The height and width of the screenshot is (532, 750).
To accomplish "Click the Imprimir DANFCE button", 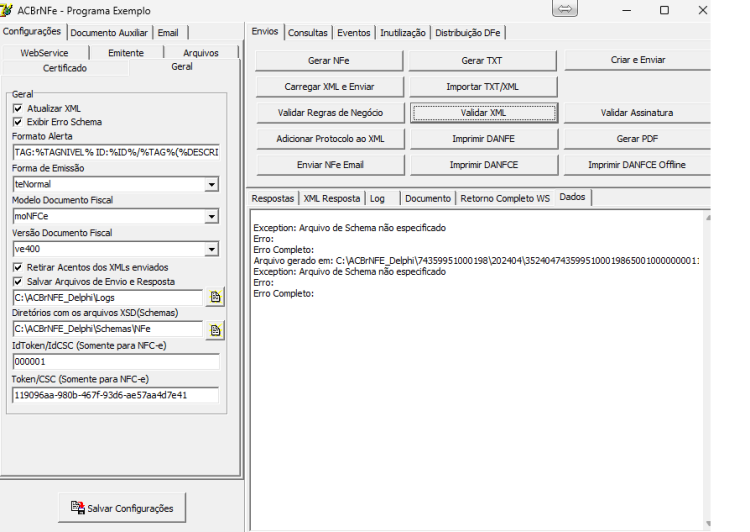I will click(x=484, y=165).
